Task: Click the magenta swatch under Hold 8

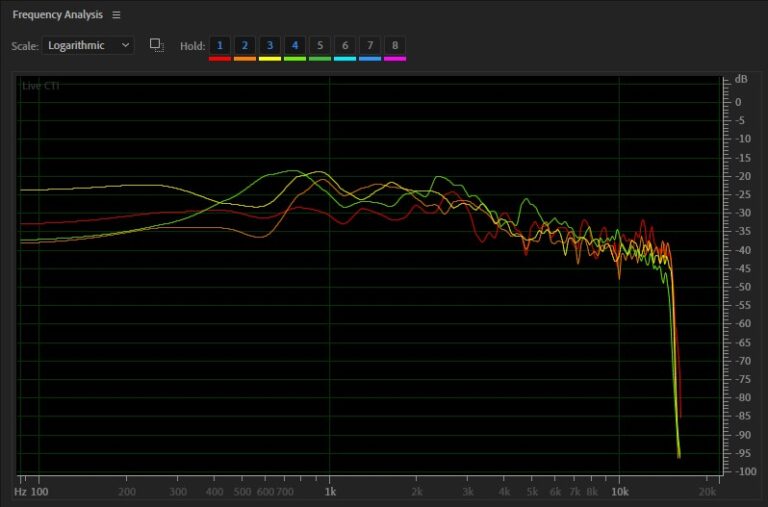Action: point(395,59)
